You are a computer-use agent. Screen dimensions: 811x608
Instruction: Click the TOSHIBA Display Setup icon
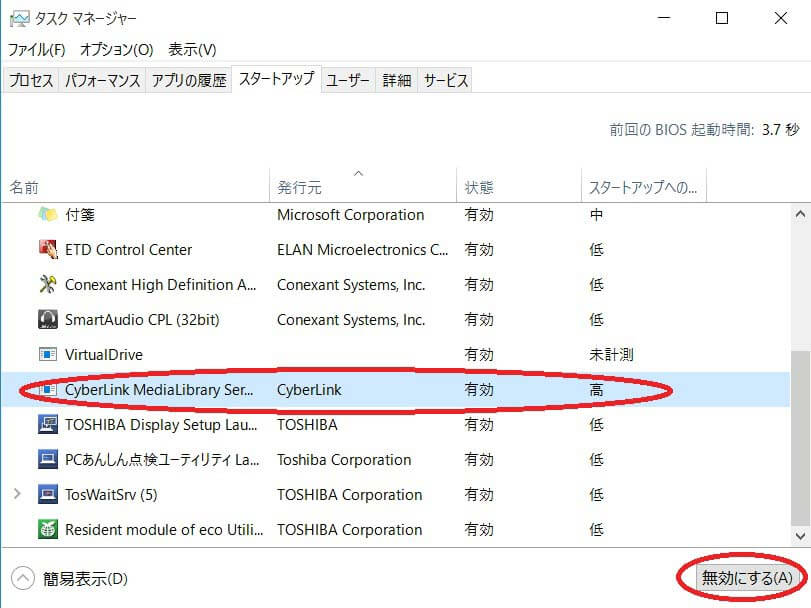(x=48, y=424)
